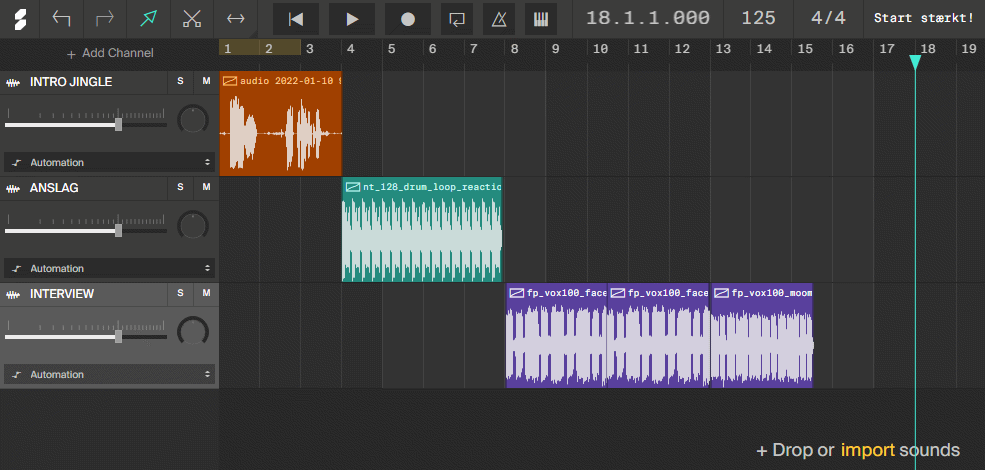The width and height of the screenshot is (985, 470).
Task: Click Add Channel
Action: pos(110,53)
